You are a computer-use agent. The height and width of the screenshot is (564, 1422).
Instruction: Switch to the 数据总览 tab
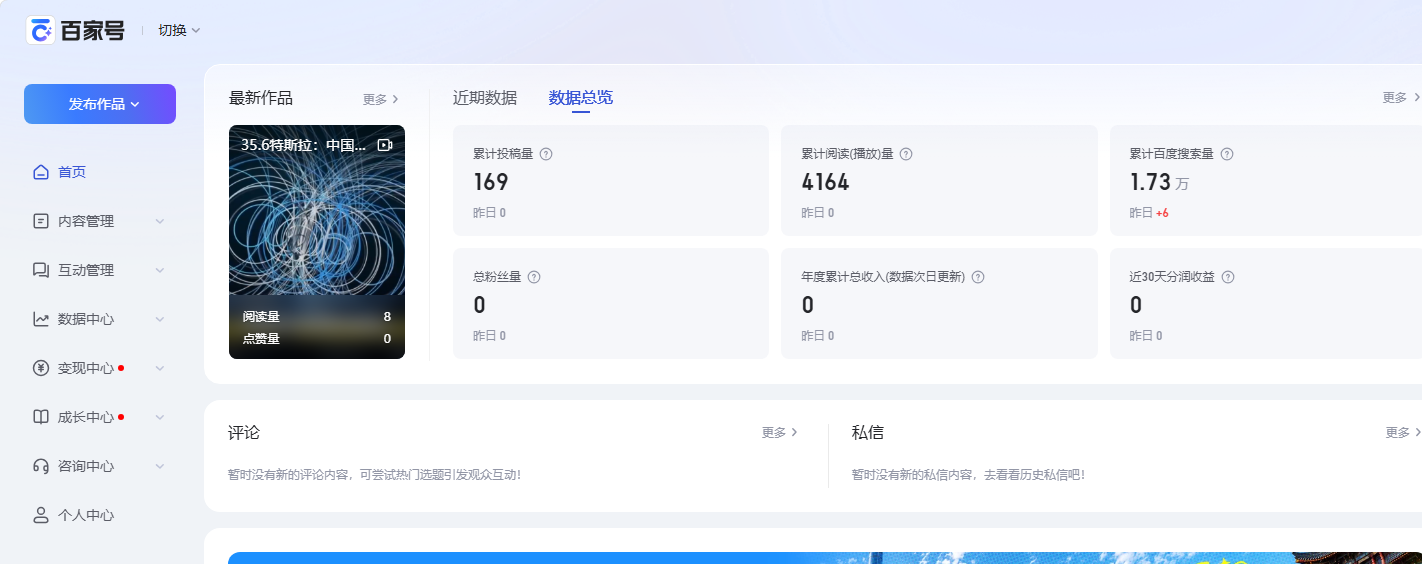pyautogui.click(x=581, y=98)
